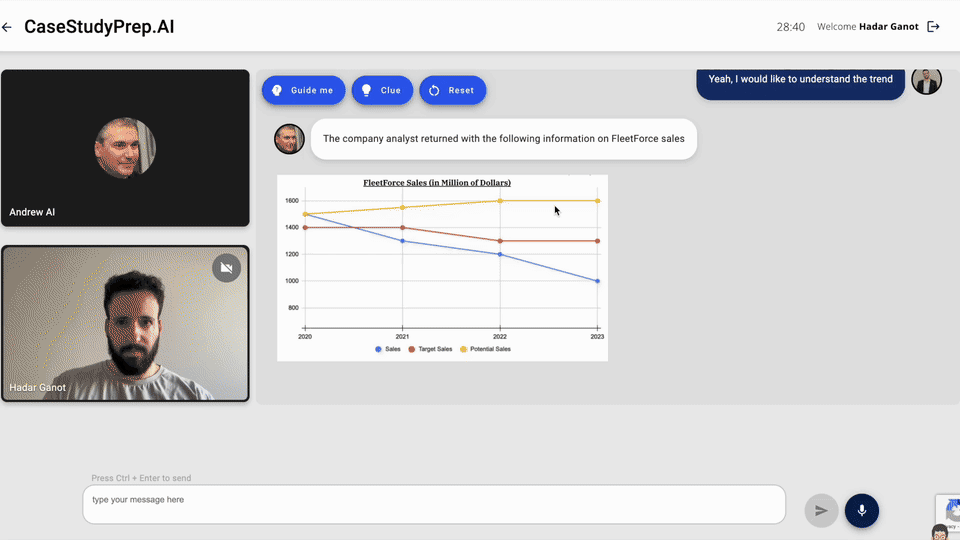Click the CaseStudyPrep.AI title
Viewport: 960px width, 540px height.
[x=99, y=27]
